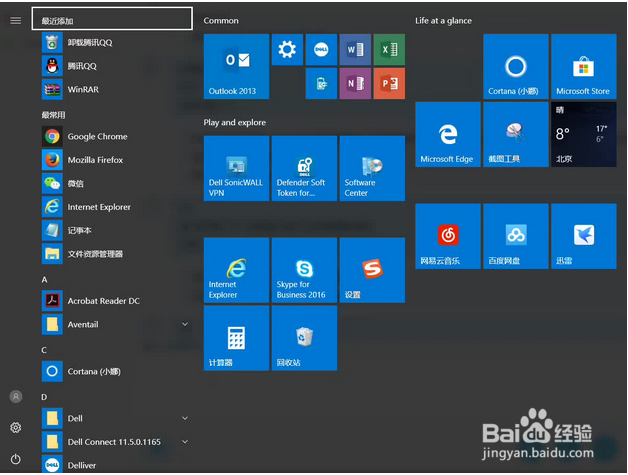The height and width of the screenshot is (475, 628).
Task: Click the 最常用 section heading
Action: pyautogui.click(x=53, y=115)
